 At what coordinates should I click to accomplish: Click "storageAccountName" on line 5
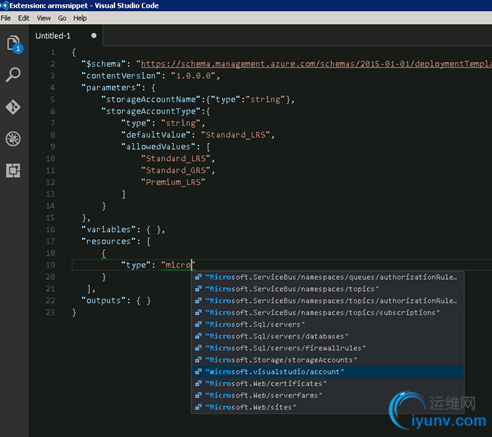(151, 99)
